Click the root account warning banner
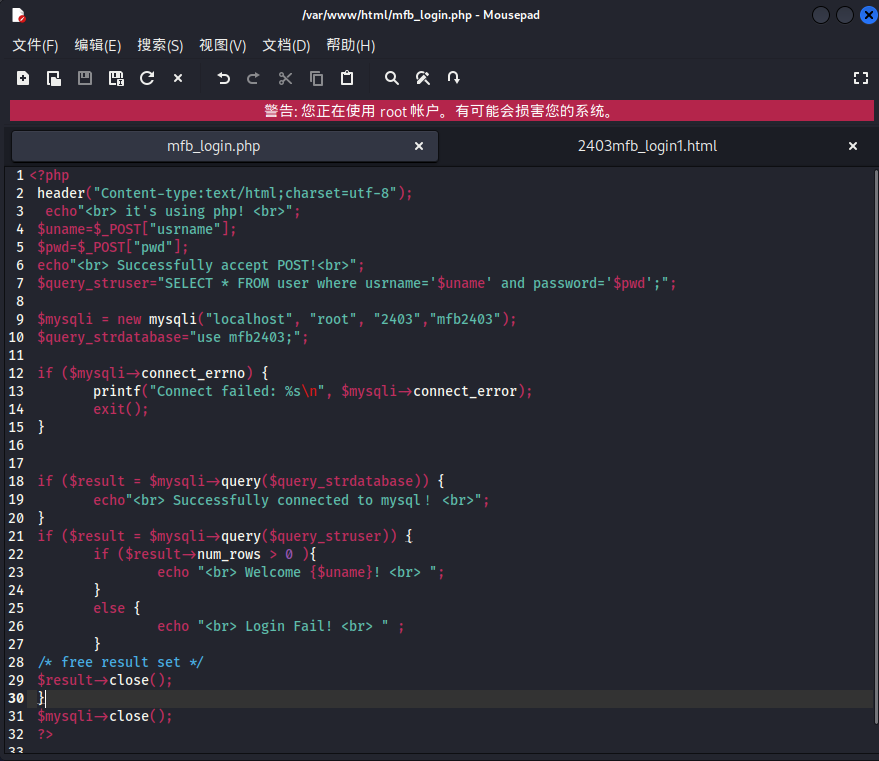Screen dimensions: 879x761 click(442, 111)
